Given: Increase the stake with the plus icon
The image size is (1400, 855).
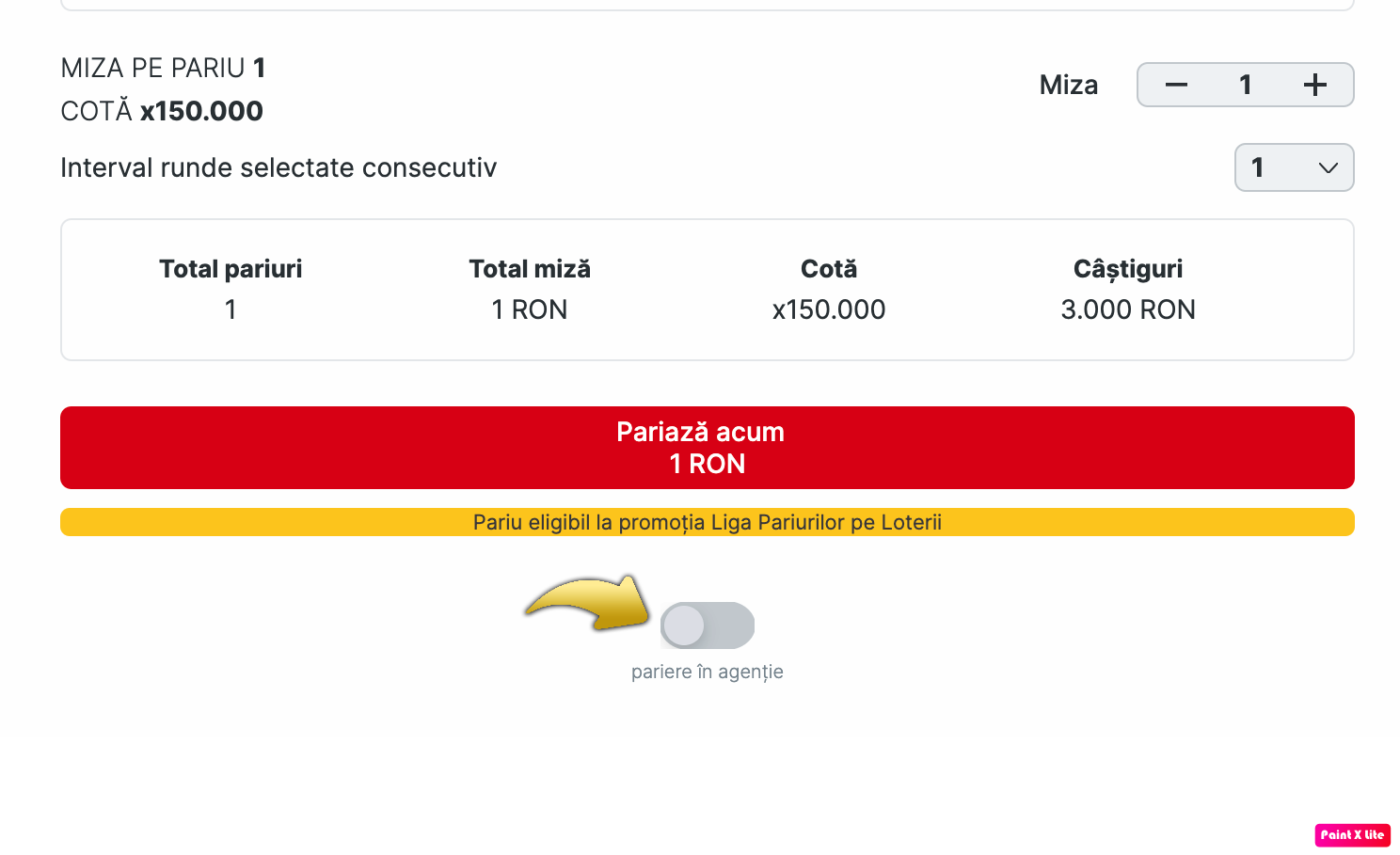Looking at the screenshot, I should (1314, 85).
